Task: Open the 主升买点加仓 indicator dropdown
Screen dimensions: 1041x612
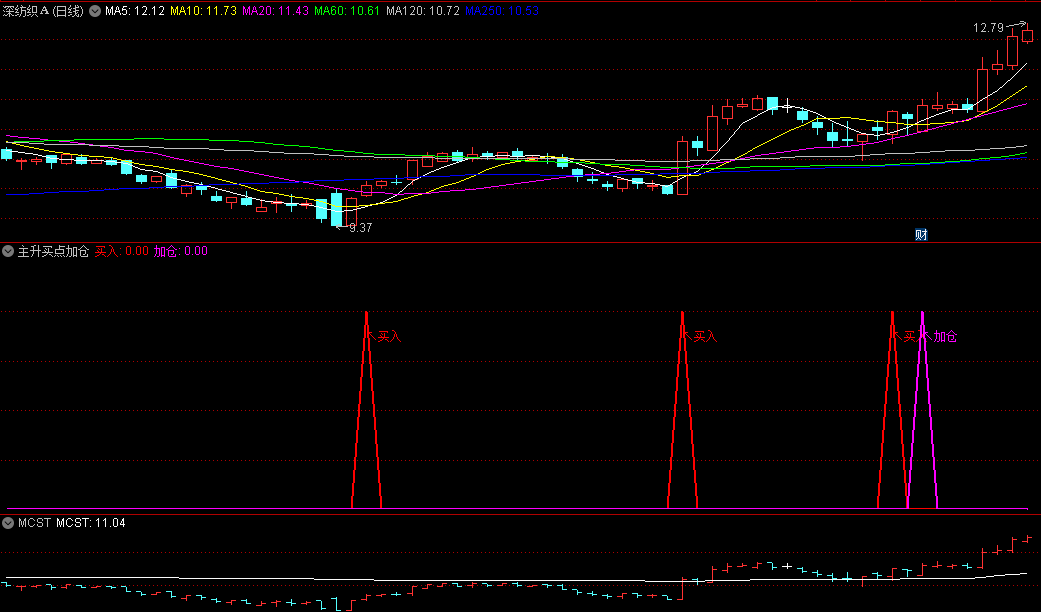Action: coord(8,251)
